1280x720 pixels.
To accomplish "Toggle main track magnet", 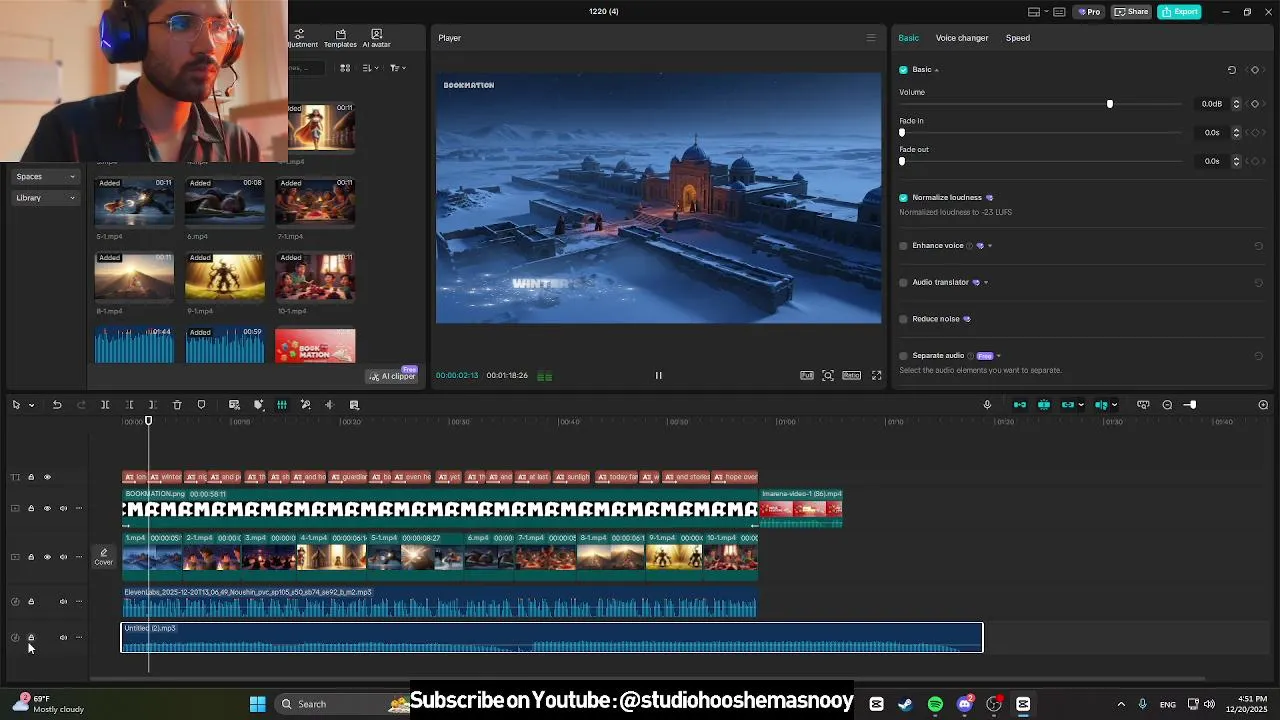I will (x=1020, y=405).
